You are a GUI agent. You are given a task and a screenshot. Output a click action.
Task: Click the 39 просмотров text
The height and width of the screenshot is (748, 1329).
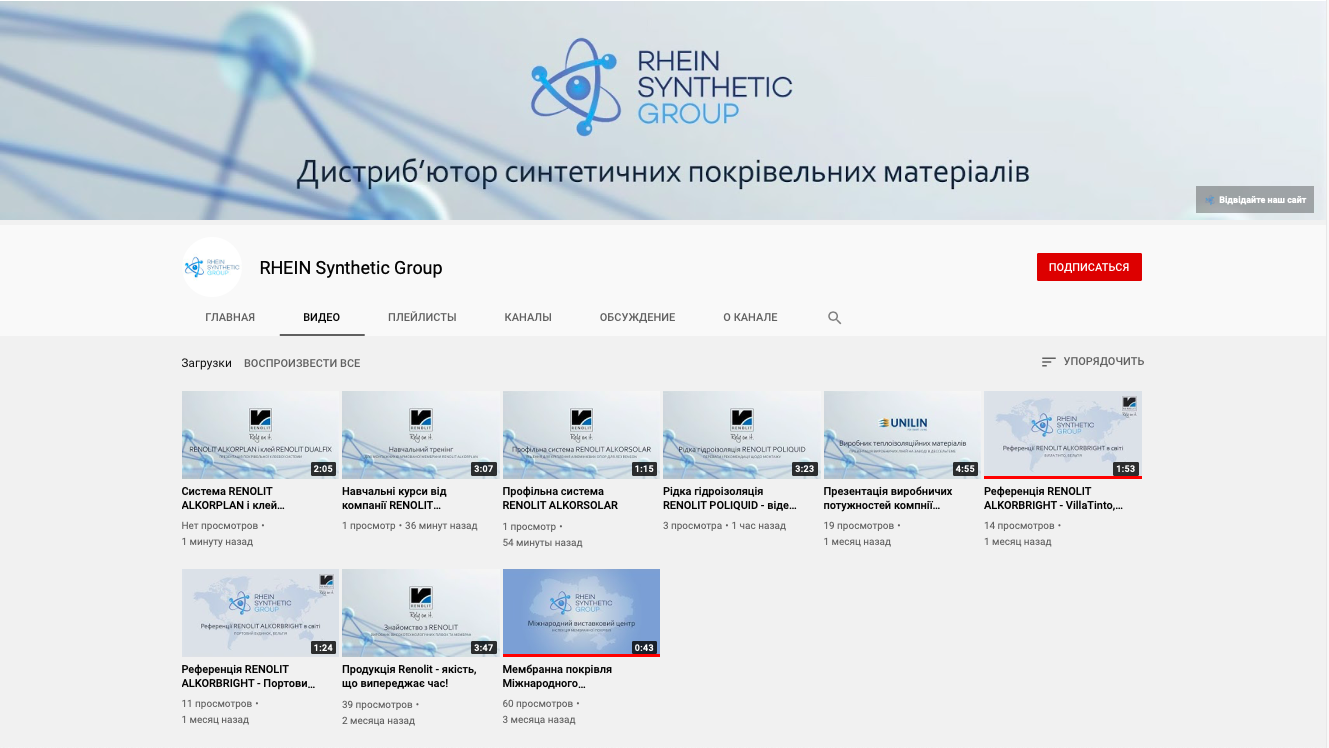(x=378, y=703)
